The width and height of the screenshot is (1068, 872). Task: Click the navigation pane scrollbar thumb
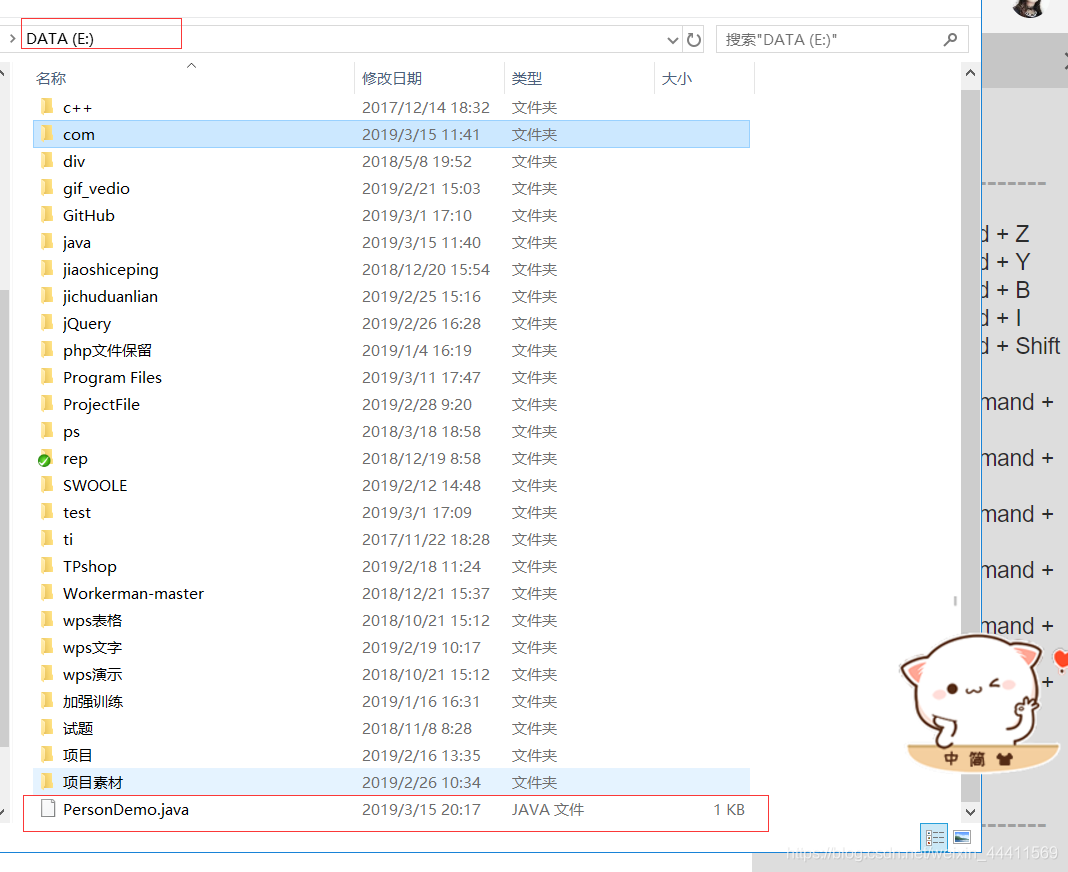coord(4,518)
